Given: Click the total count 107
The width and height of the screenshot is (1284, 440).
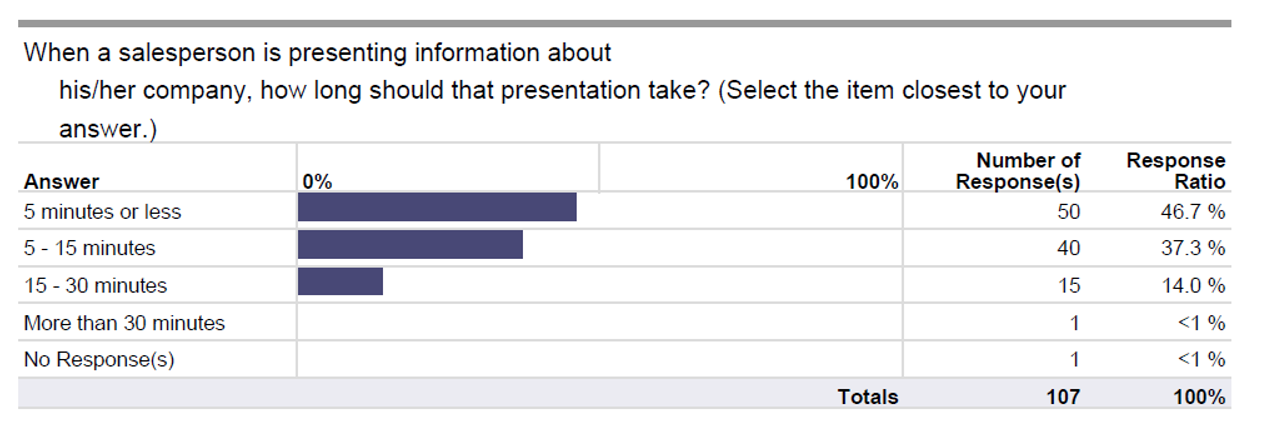Looking at the screenshot, I should pos(1063,397).
